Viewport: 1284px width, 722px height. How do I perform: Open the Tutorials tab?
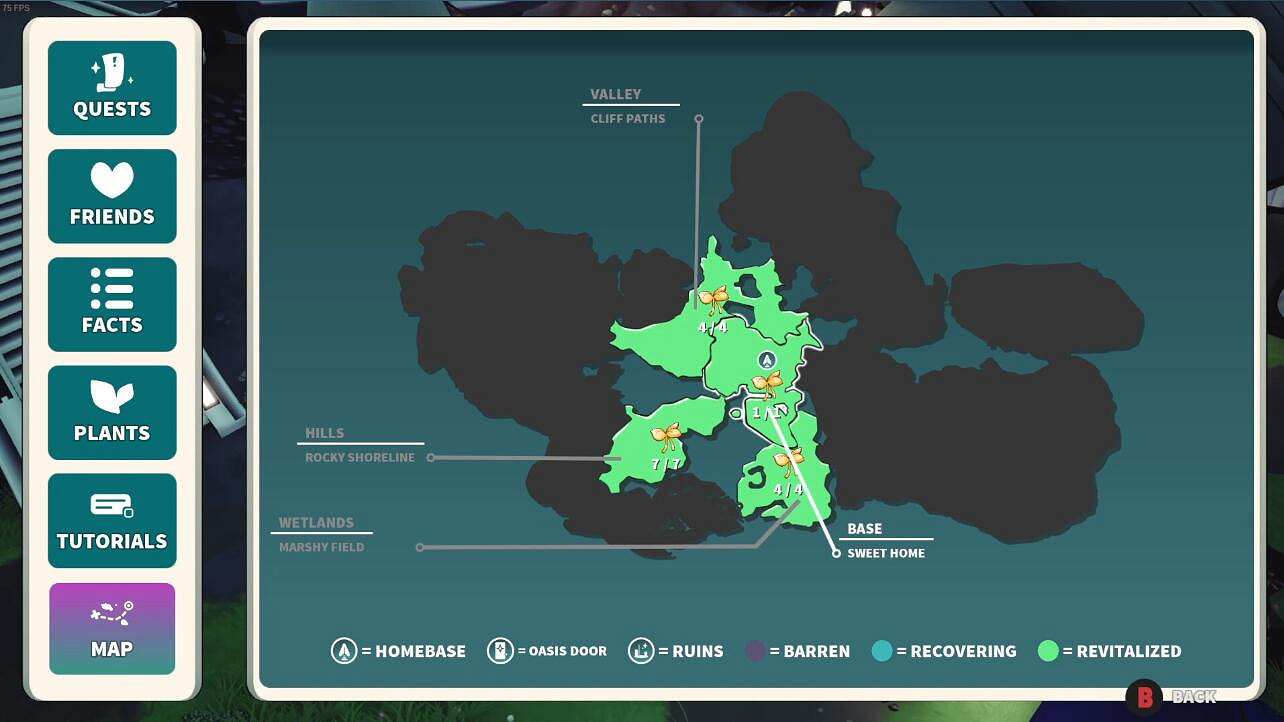[x=112, y=521]
